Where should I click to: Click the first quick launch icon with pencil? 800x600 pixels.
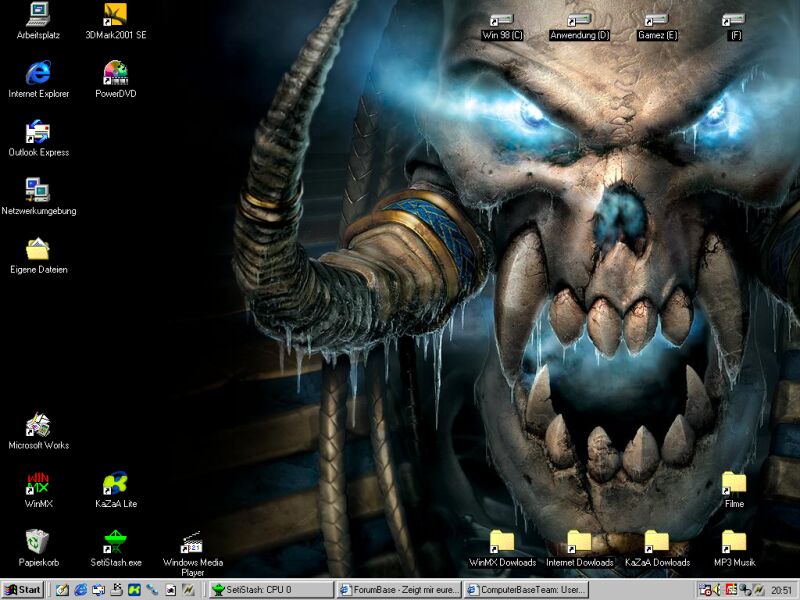[x=63, y=590]
